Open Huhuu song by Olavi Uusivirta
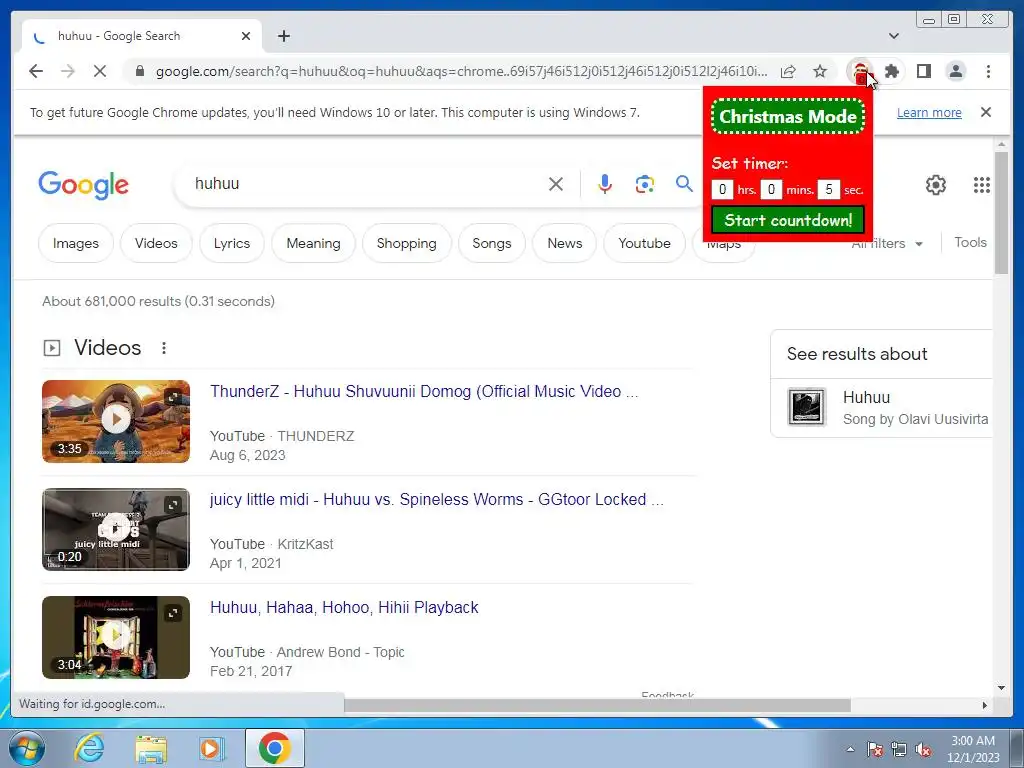The image size is (1024, 768). [x=882, y=408]
